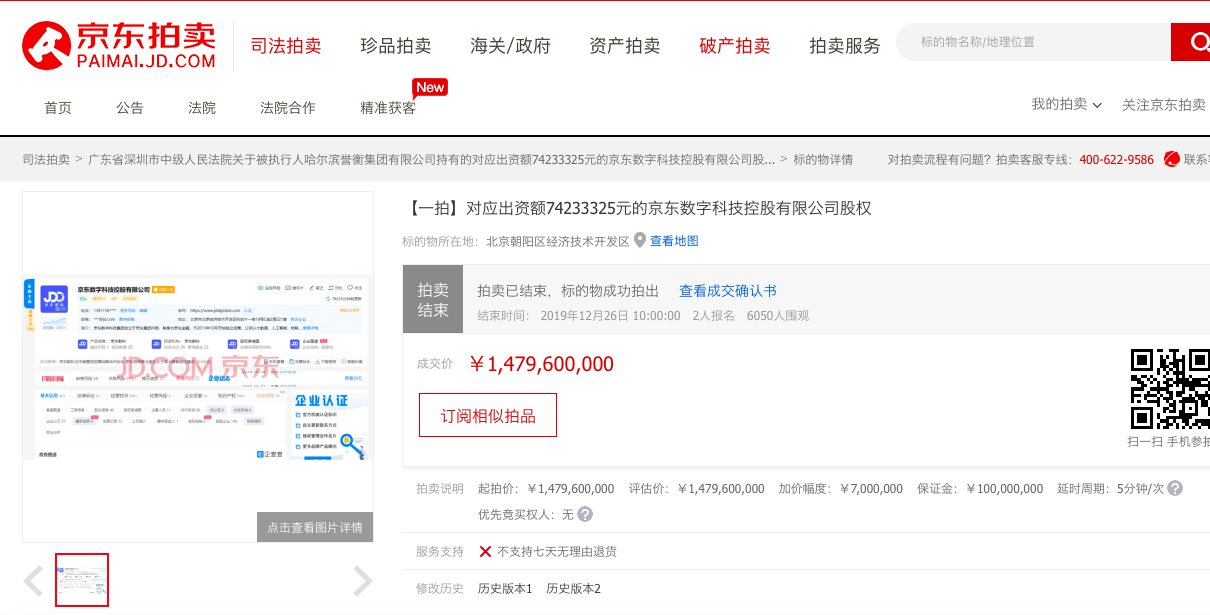Go to 精准获客 menu item
This screenshot has width=1210, height=615.
[388, 107]
